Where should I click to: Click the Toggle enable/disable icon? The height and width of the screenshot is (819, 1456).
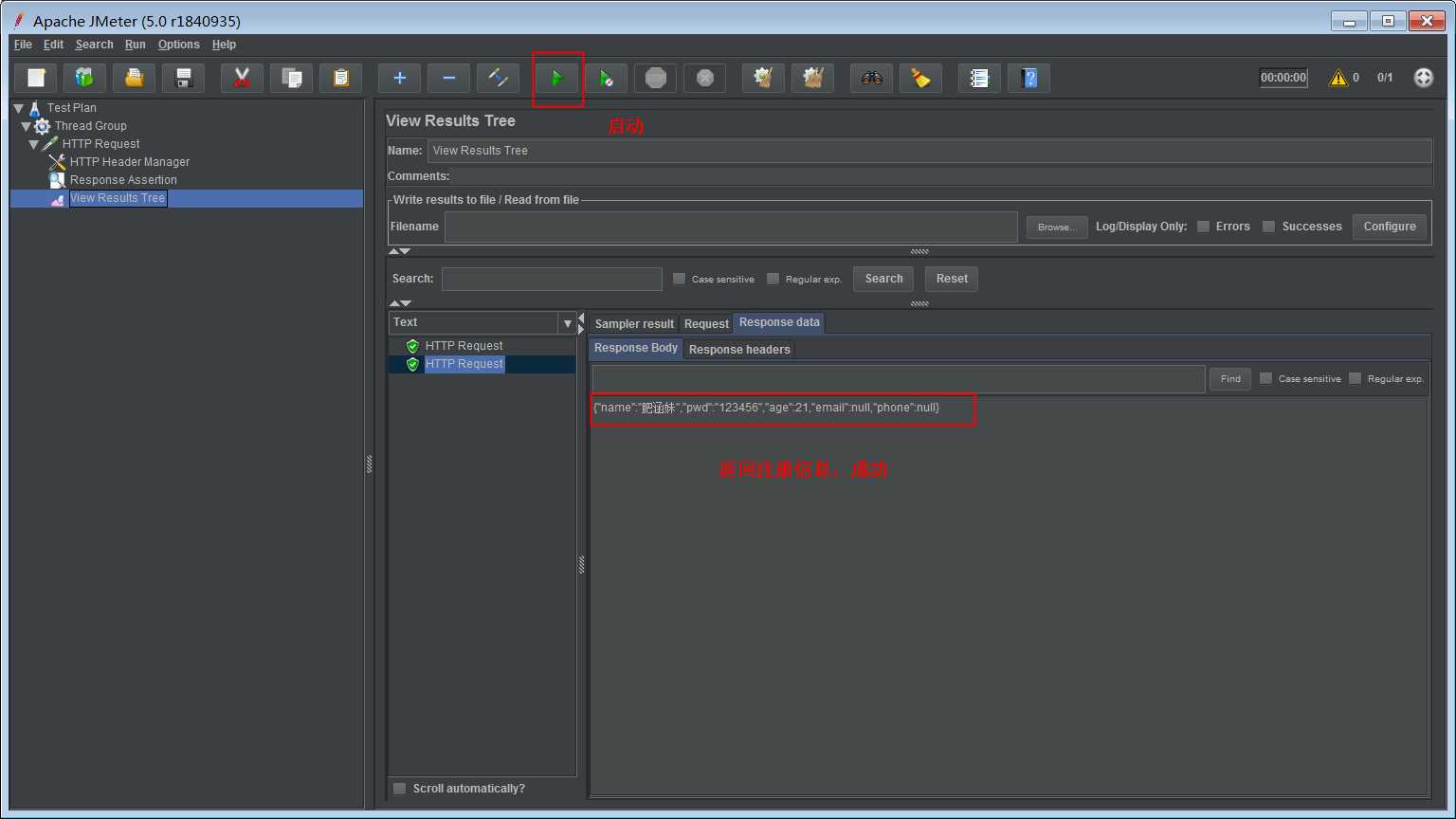(x=499, y=78)
